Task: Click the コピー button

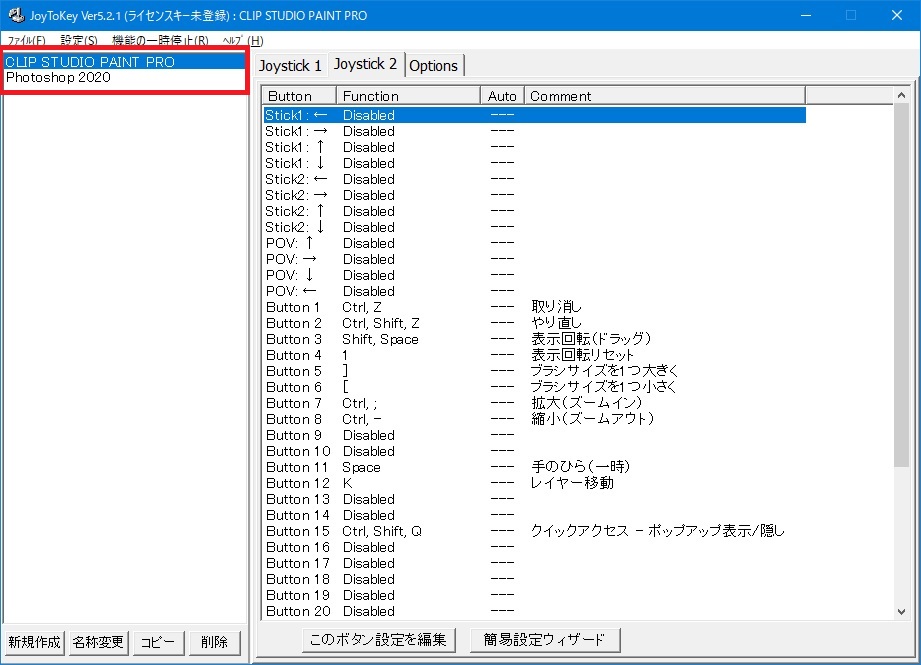Action: [157, 644]
